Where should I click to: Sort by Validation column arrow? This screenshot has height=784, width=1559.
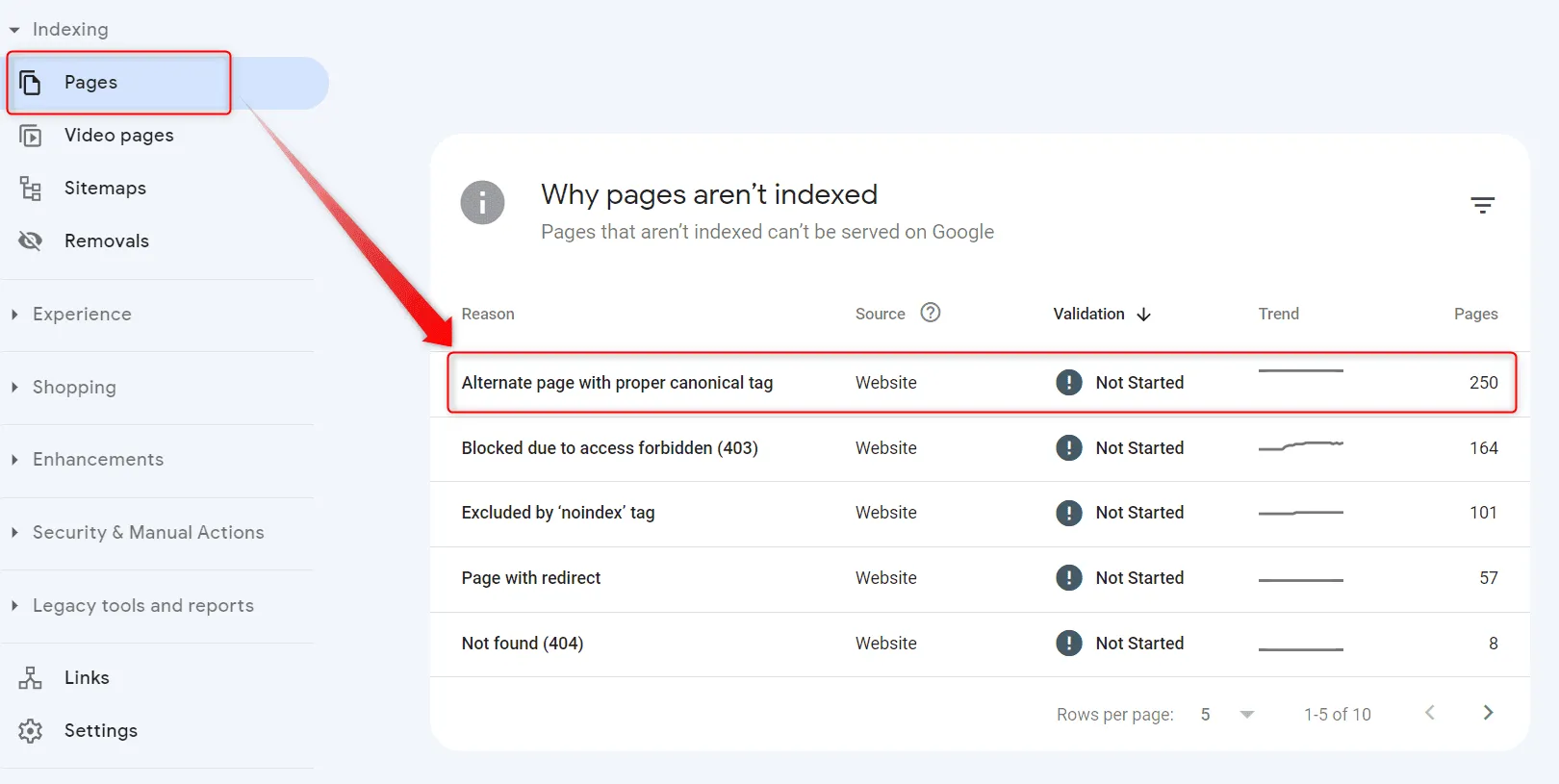click(1143, 315)
